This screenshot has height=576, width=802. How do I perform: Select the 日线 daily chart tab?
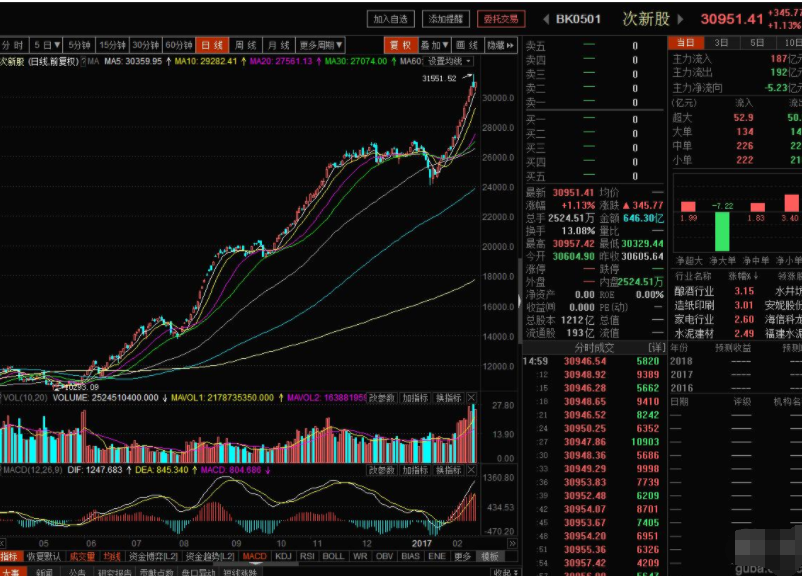pos(212,45)
